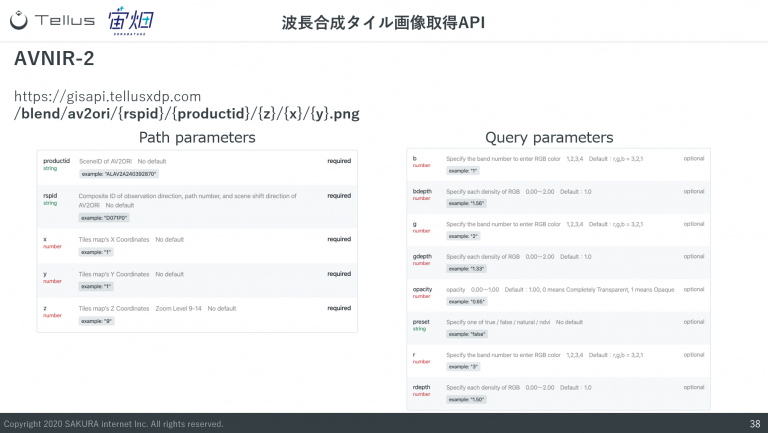Click the 宙畑 Sorabatake logo
The height and width of the screenshot is (433, 768).
point(130,21)
